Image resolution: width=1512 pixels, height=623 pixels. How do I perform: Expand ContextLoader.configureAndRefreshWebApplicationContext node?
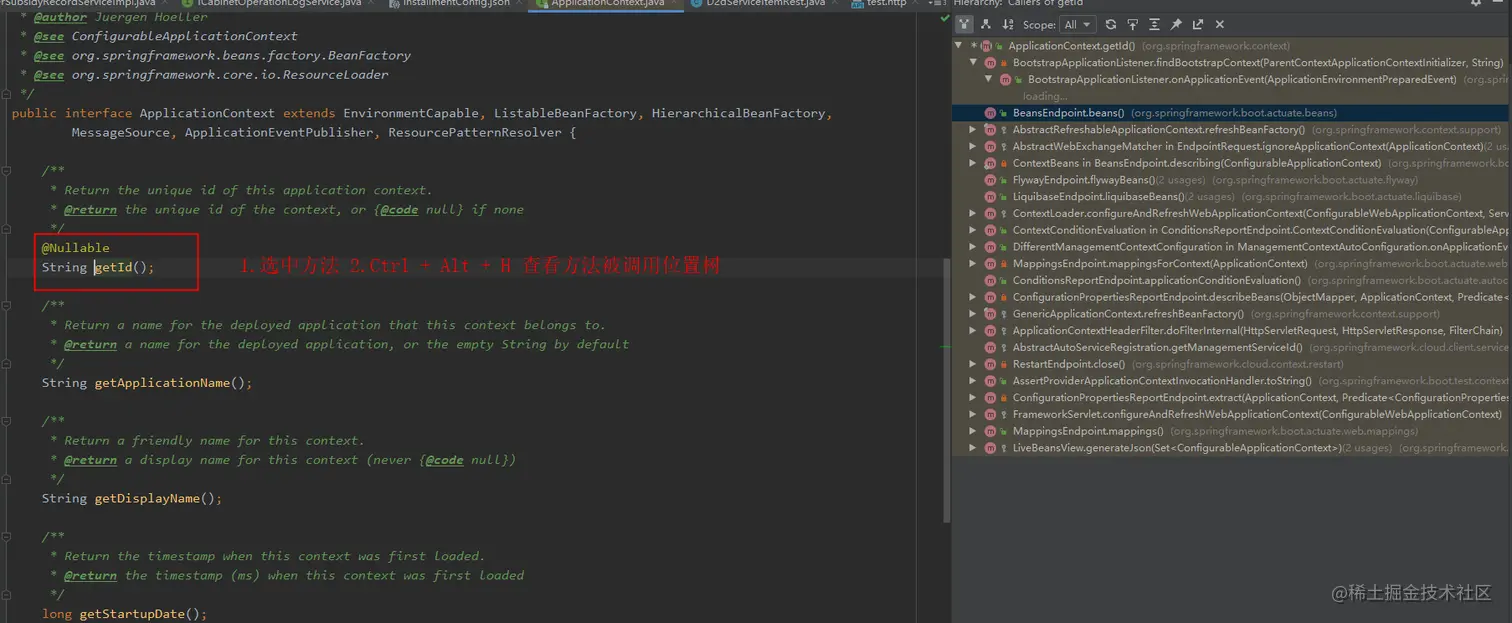(x=972, y=213)
